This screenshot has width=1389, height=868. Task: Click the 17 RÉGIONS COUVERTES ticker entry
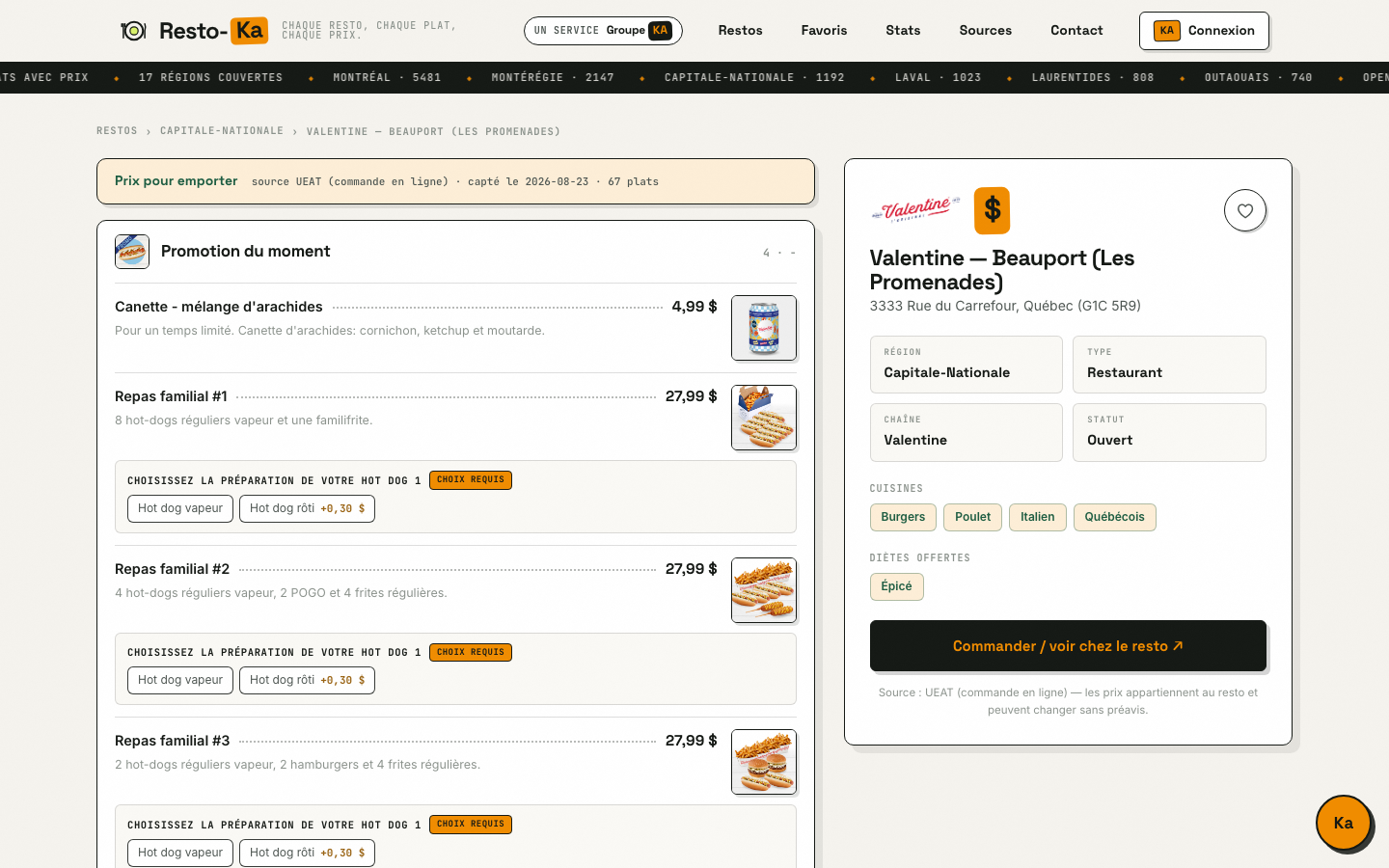210,77
